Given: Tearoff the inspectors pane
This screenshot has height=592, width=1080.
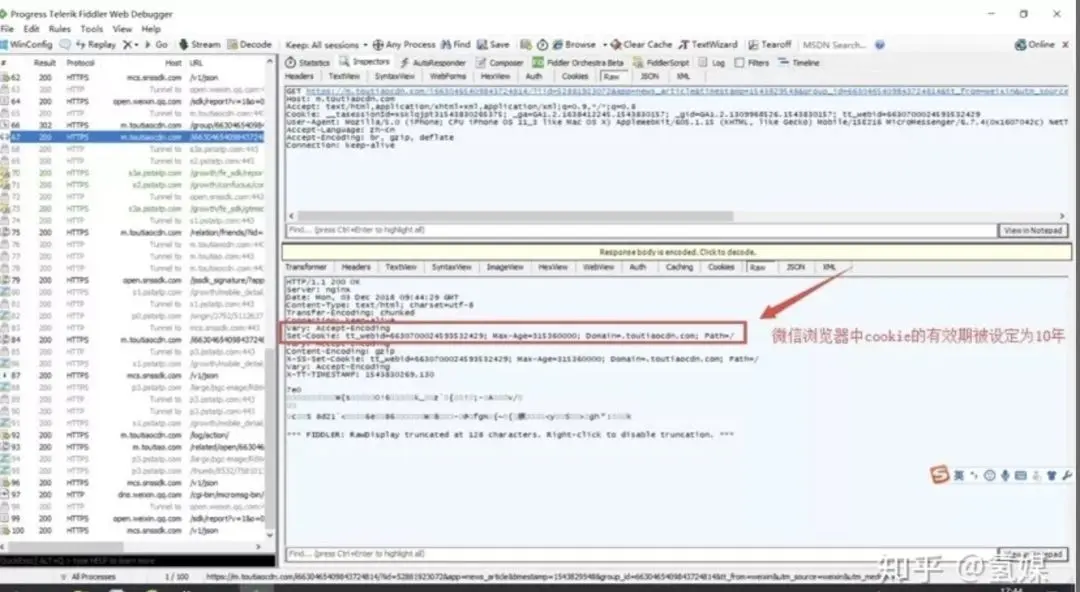Looking at the screenshot, I should tap(769, 44).
